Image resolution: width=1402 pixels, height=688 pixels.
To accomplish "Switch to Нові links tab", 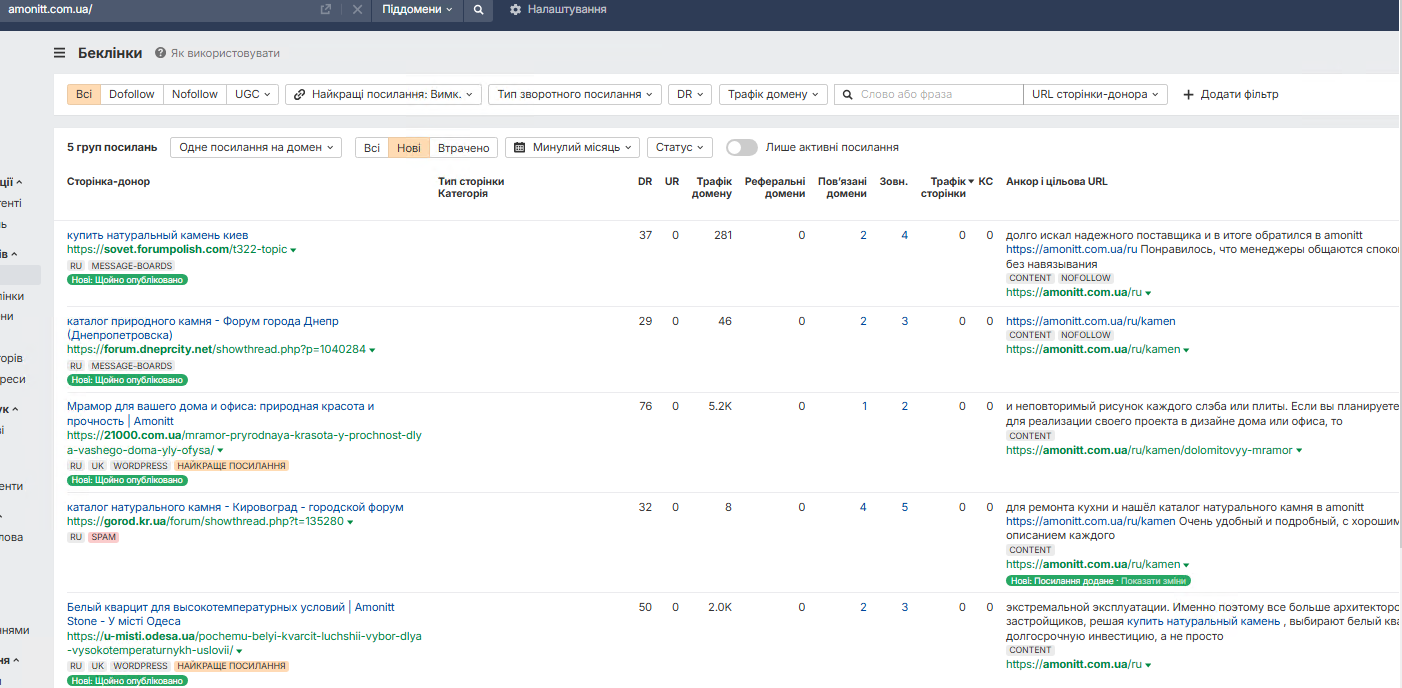I will pyautogui.click(x=409, y=147).
